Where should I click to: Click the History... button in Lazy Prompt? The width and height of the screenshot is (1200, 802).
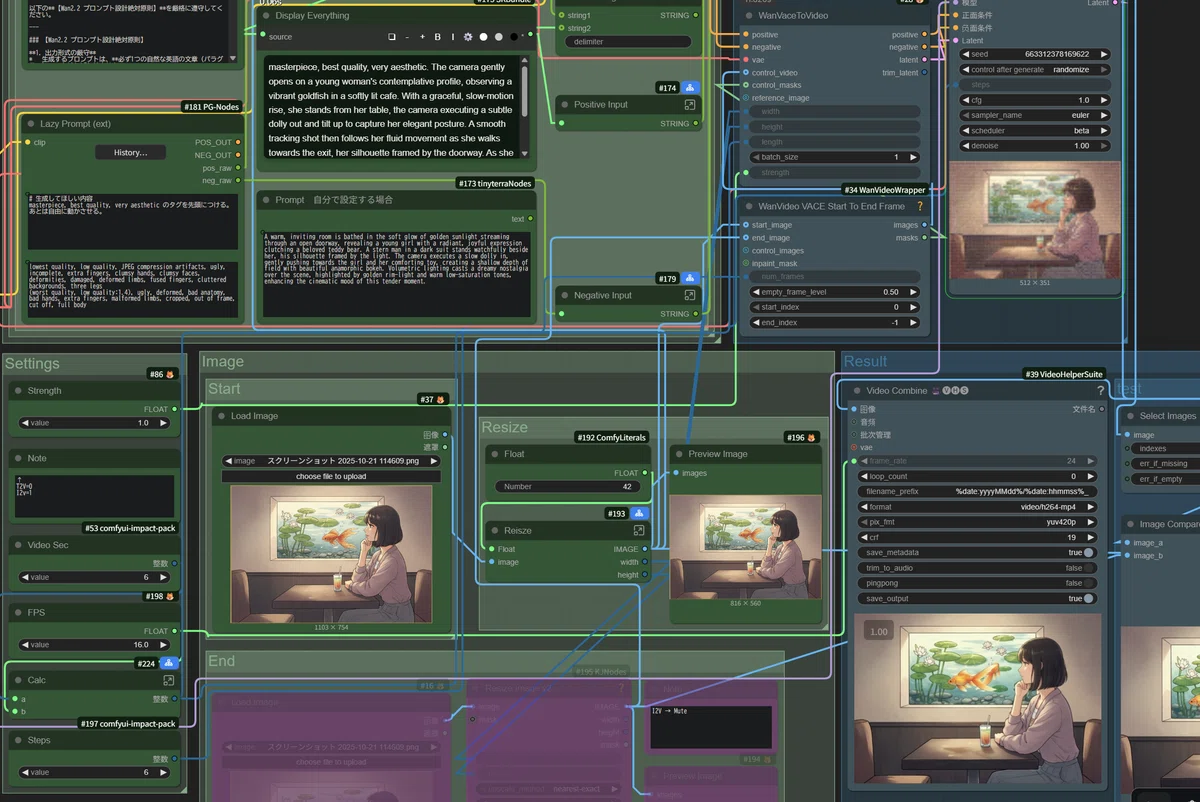click(131, 152)
